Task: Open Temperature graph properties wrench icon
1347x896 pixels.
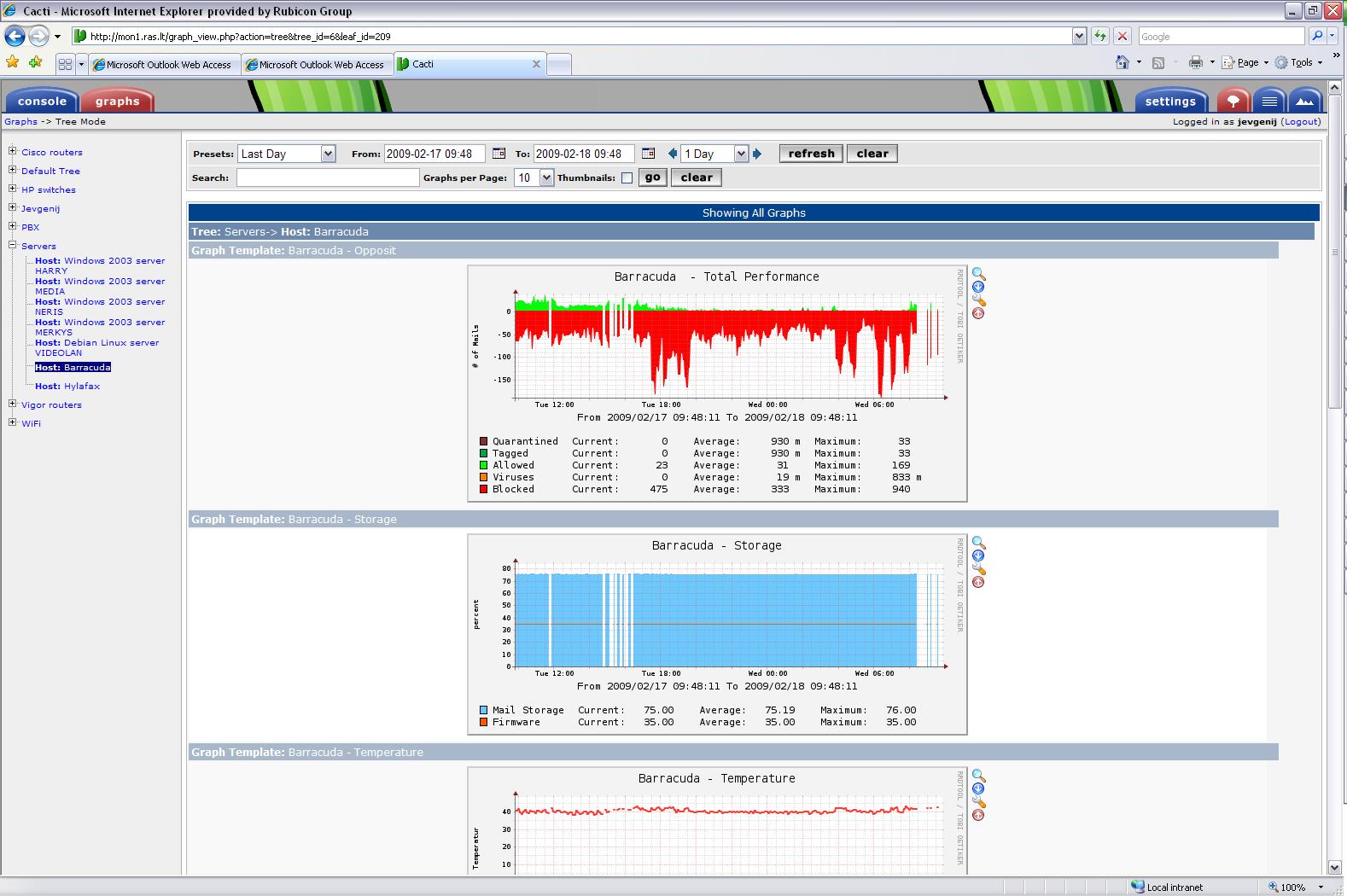Action: pyautogui.click(x=979, y=802)
